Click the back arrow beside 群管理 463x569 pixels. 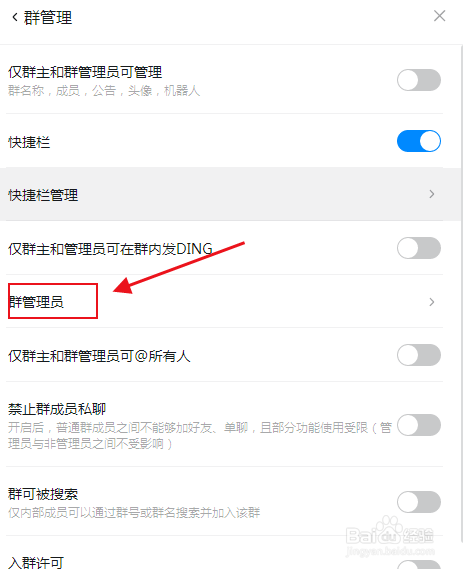[x=15, y=17]
